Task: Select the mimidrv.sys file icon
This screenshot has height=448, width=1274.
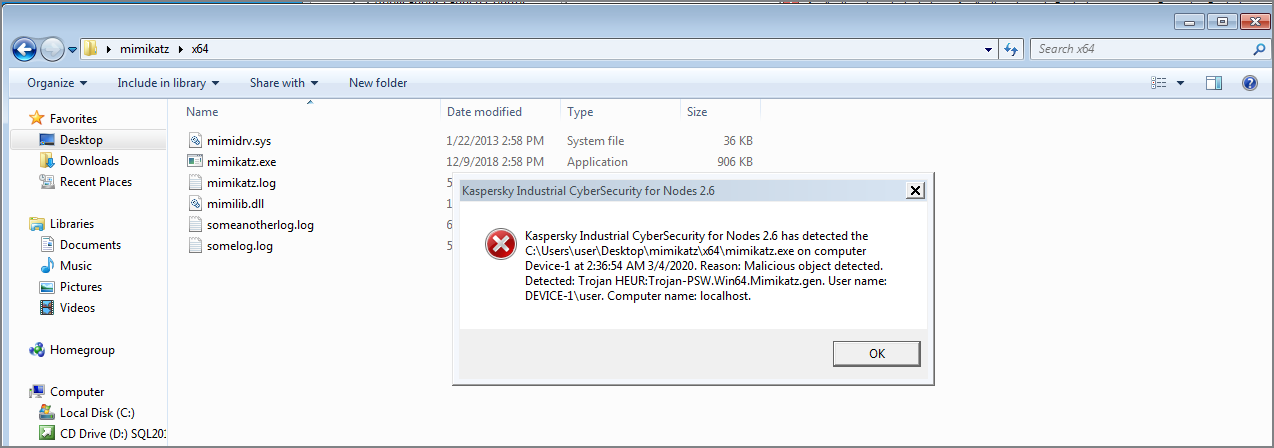Action: 196,141
